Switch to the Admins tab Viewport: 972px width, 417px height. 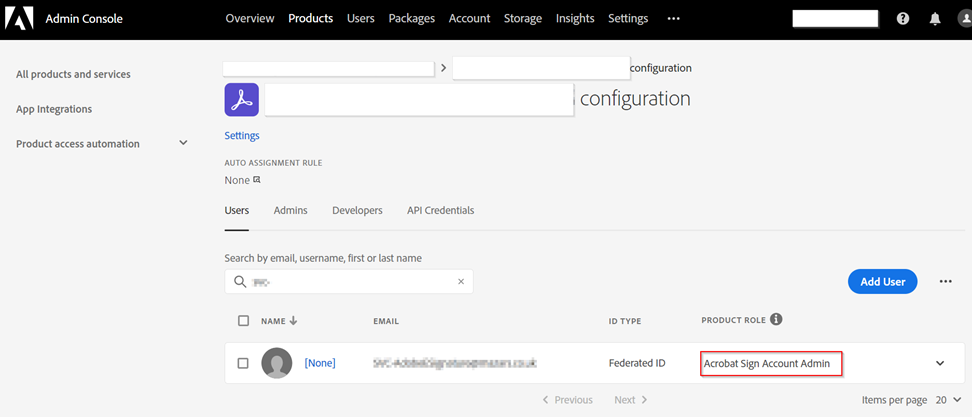(x=291, y=211)
